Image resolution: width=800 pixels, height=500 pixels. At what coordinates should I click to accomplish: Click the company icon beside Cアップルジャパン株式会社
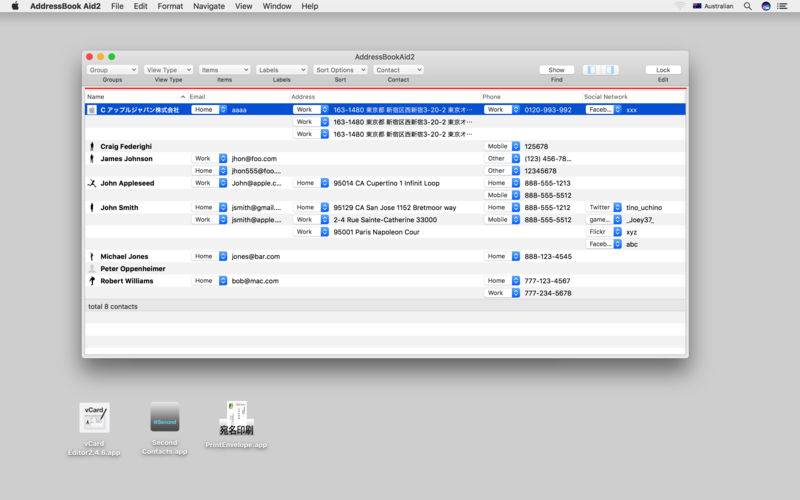[92, 110]
